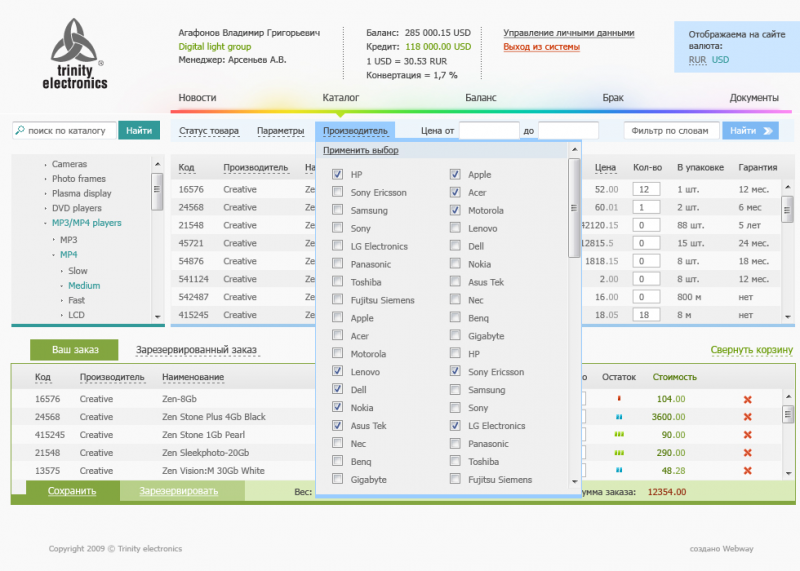
Task: Open the Статус товара filter dropdown
Action: pos(209,131)
